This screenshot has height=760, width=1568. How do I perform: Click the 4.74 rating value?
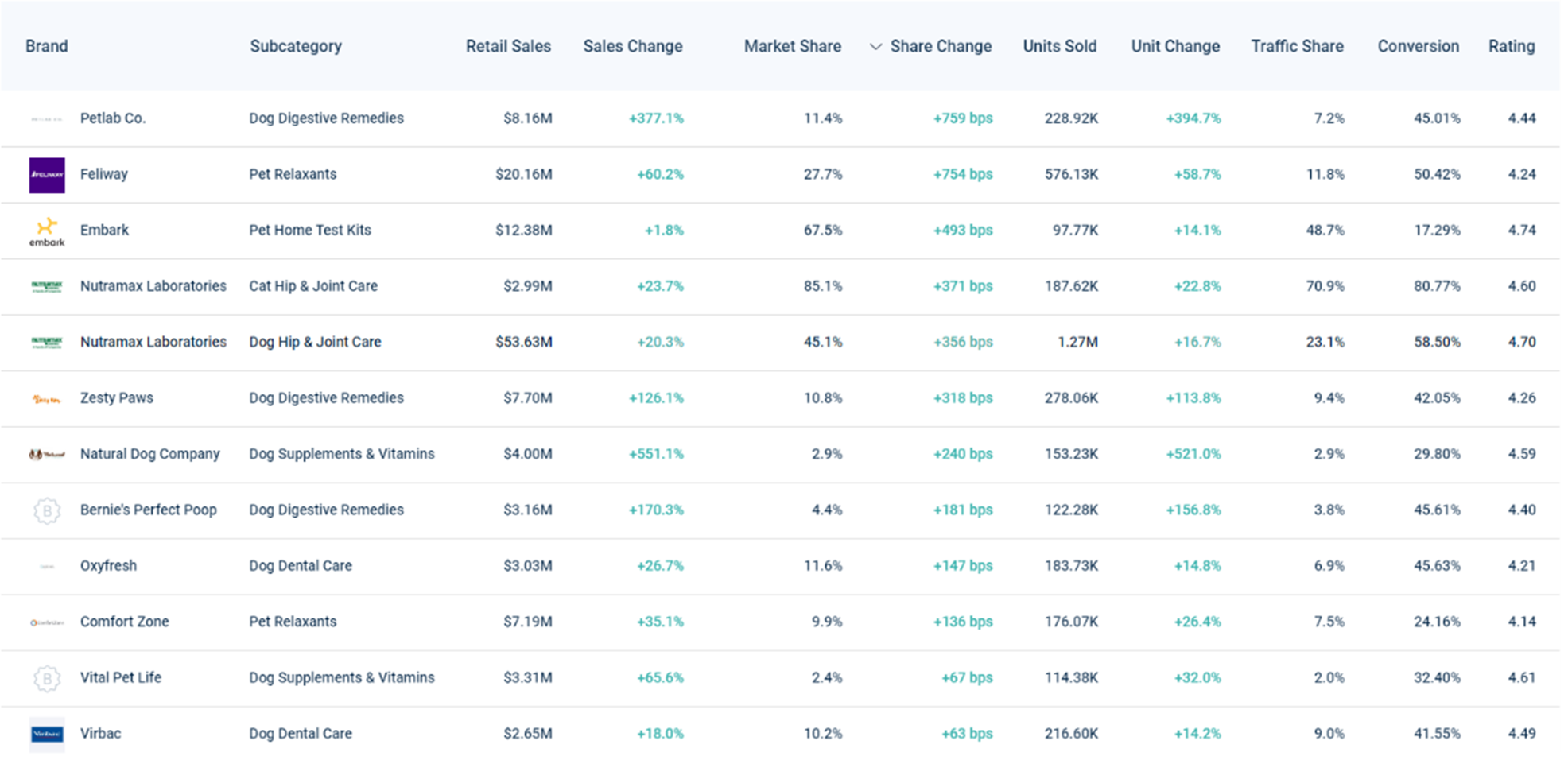[1522, 230]
